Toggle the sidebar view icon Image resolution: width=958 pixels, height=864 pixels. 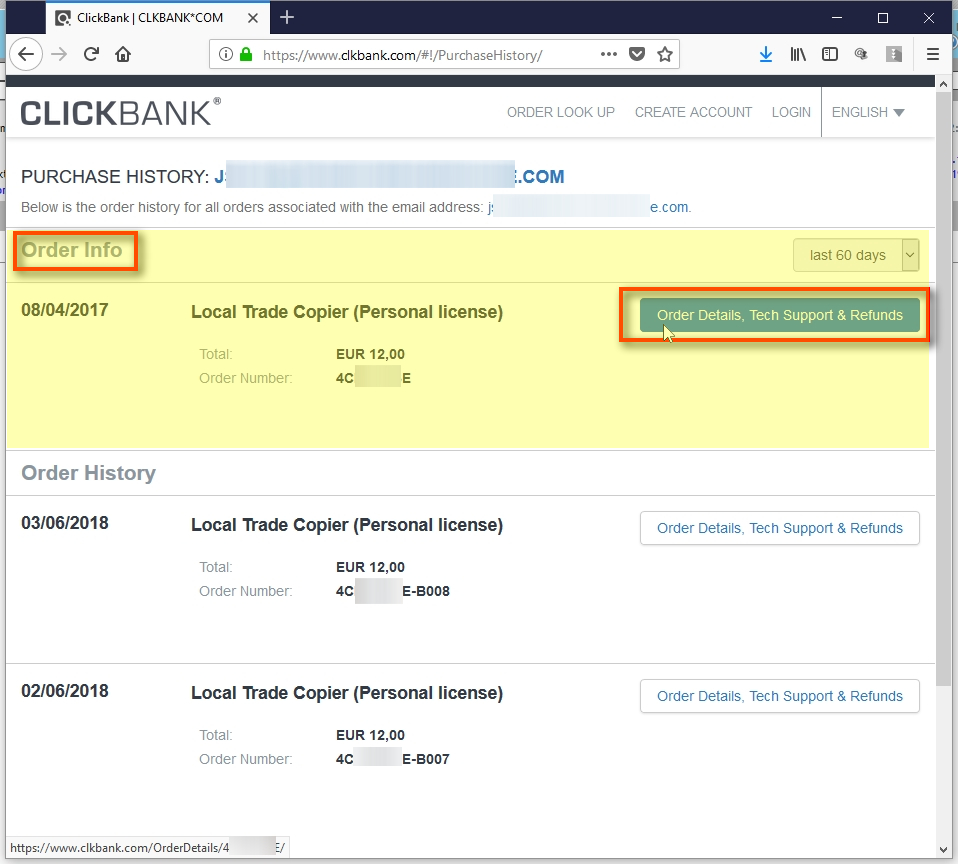[x=830, y=54]
